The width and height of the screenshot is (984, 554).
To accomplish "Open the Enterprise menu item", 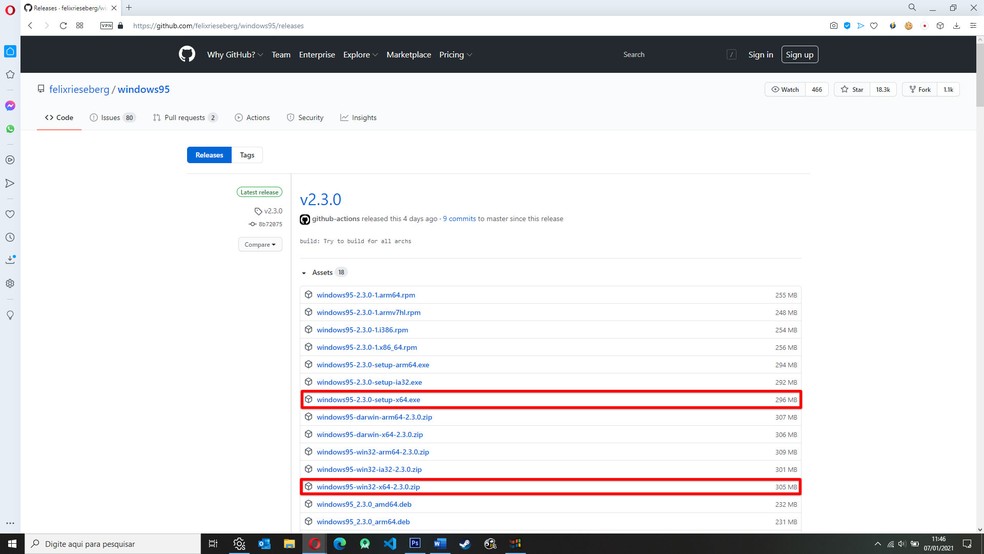I will 317,55.
